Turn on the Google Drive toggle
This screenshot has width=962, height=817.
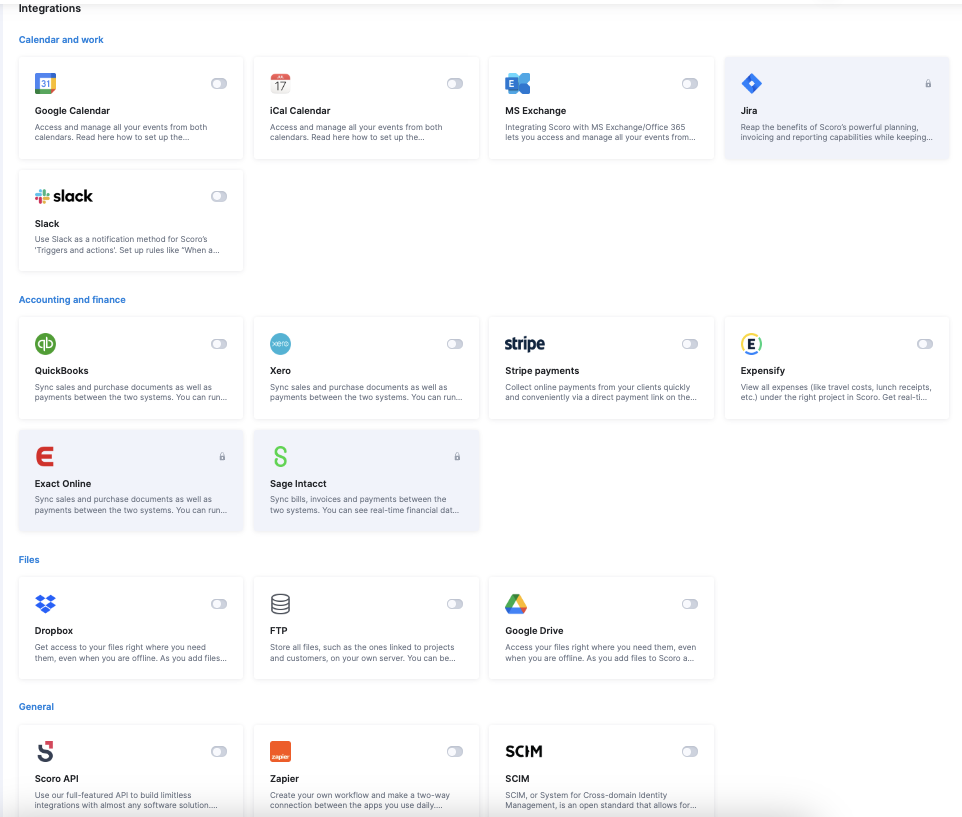click(x=690, y=604)
